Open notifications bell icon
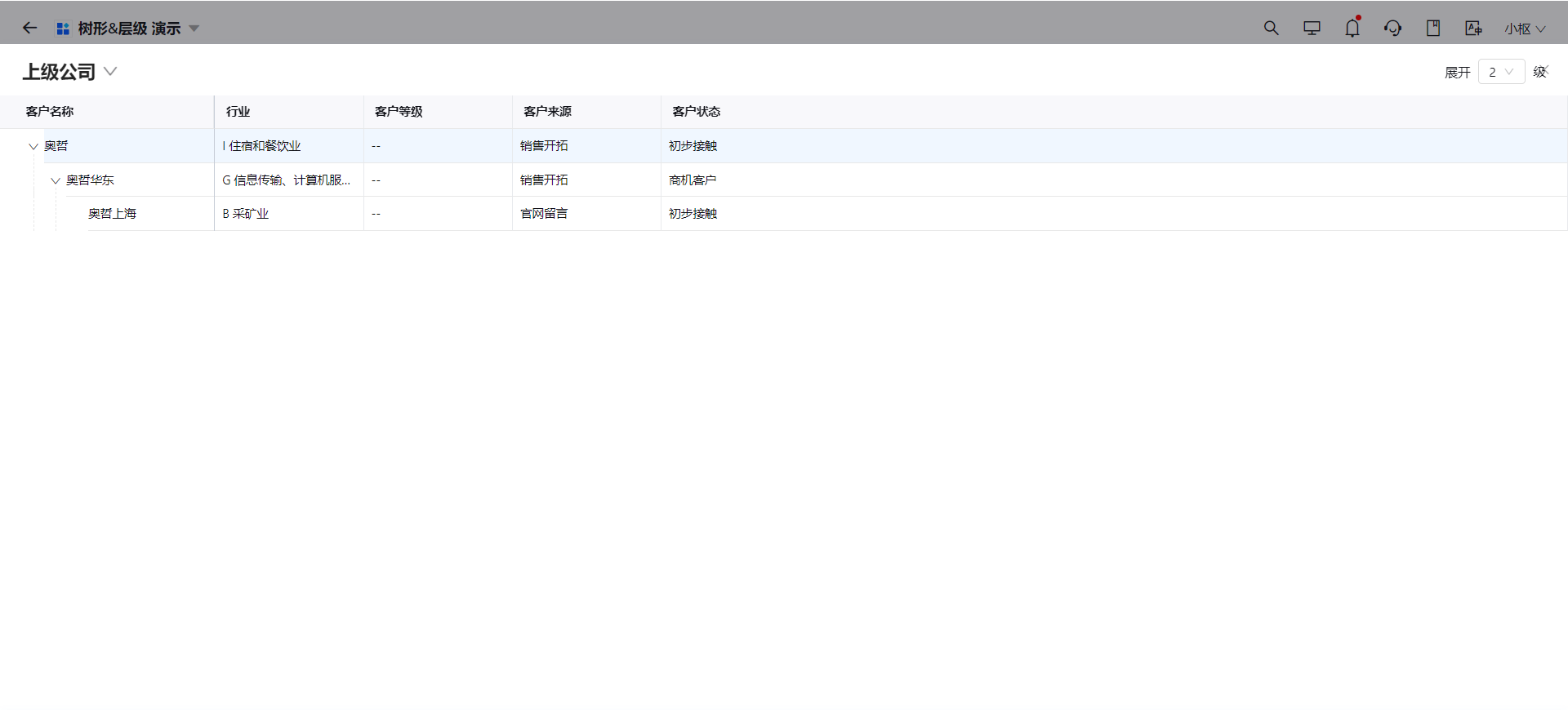Image resolution: width=1568 pixels, height=710 pixels. click(1352, 28)
